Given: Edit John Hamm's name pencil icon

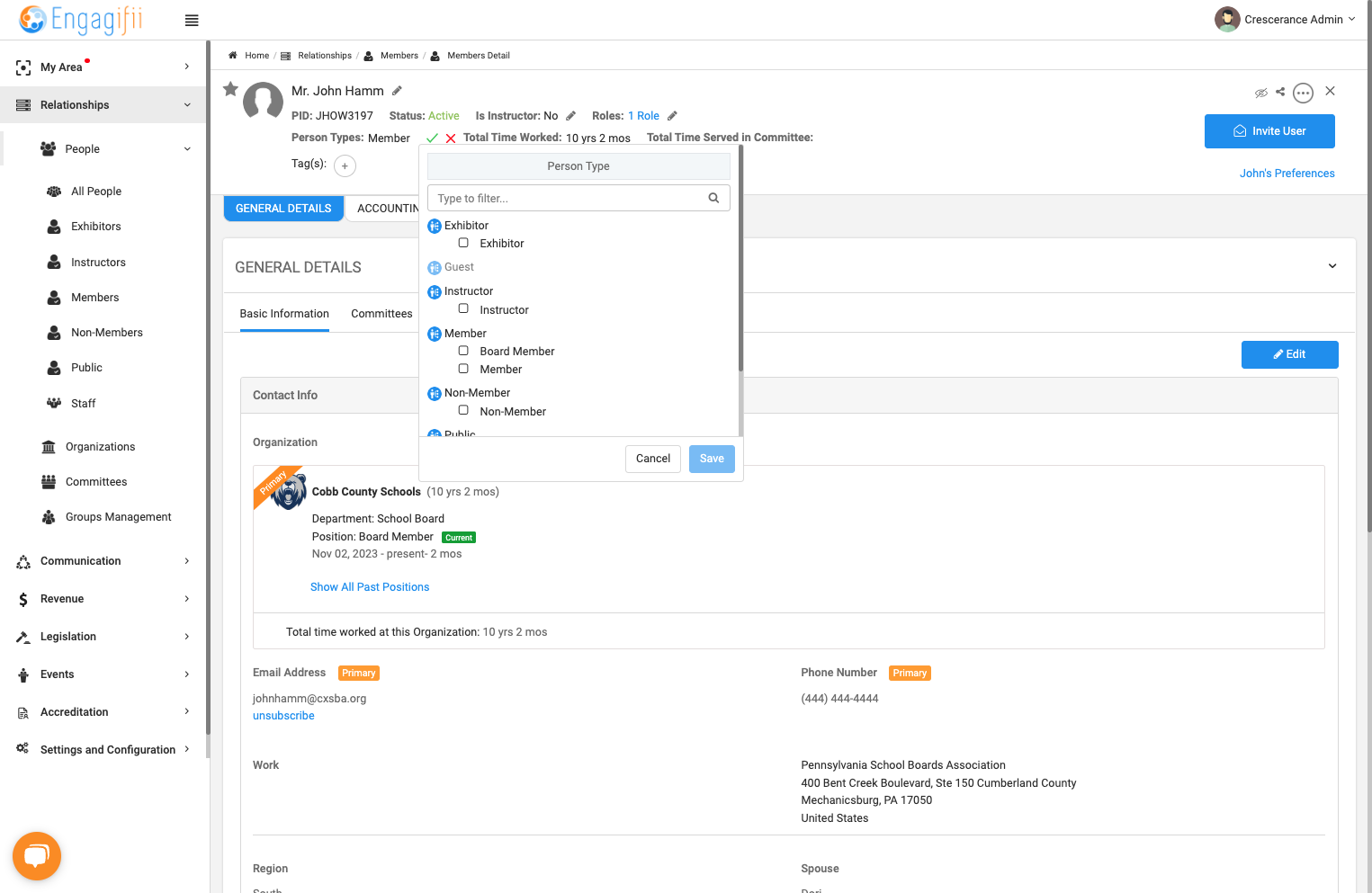Looking at the screenshot, I should tap(397, 91).
